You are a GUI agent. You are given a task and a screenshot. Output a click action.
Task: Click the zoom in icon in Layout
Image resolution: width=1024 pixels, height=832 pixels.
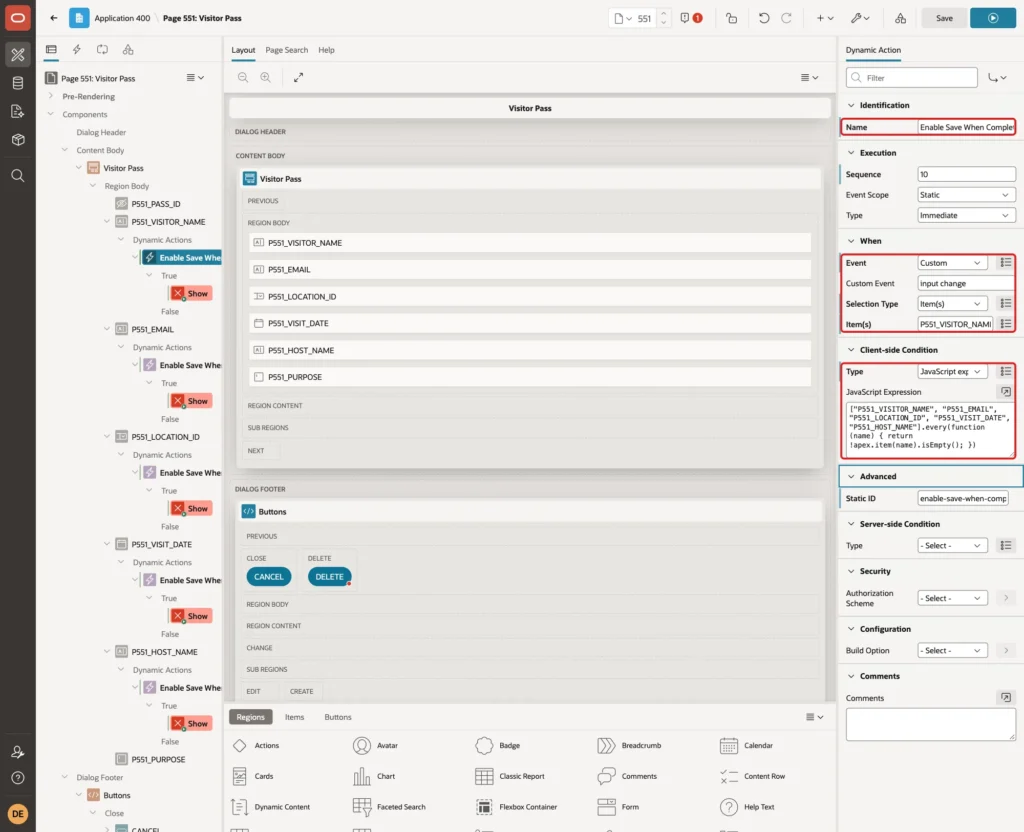(266, 78)
